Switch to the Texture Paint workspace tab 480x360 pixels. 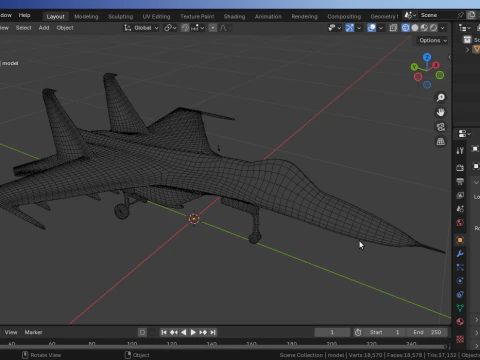click(x=197, y=16)
